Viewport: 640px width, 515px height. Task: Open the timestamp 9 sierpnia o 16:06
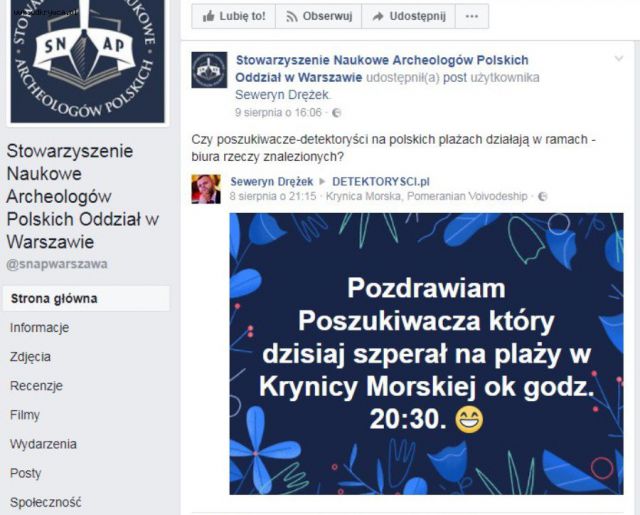tap(278, 113)
